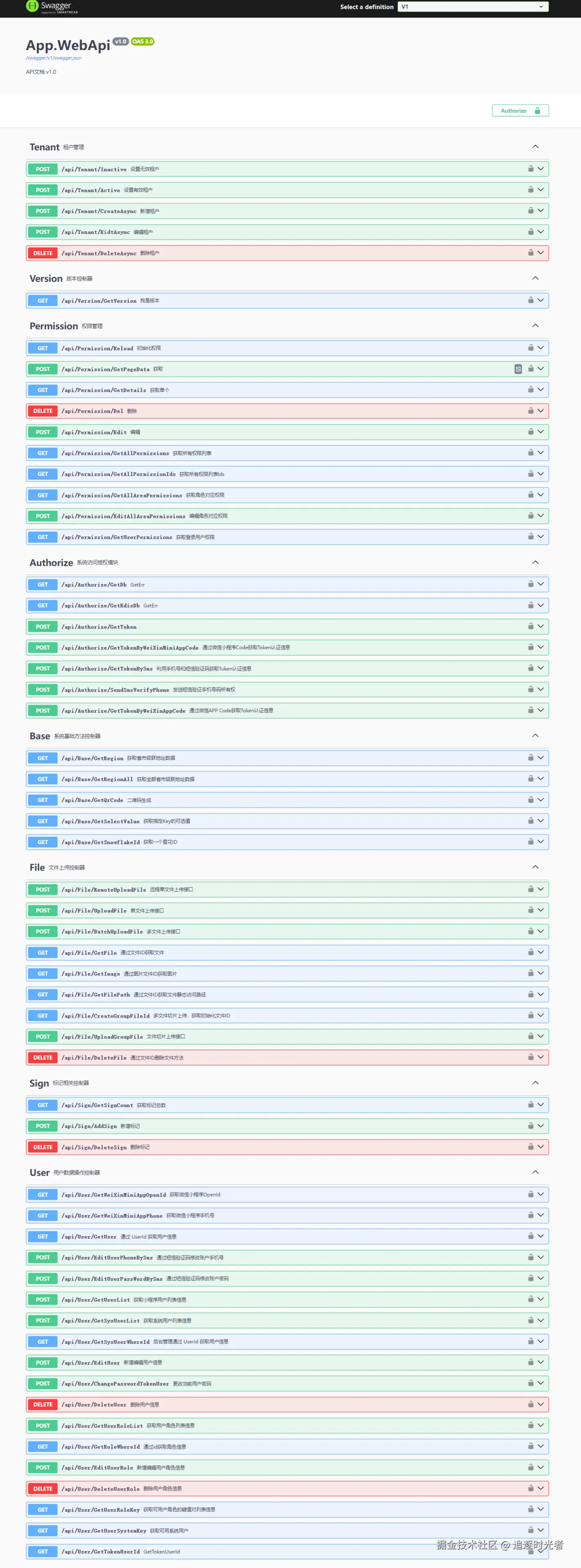Click lock icon on /api/File/UploadFile row

(x=531, y=910)
